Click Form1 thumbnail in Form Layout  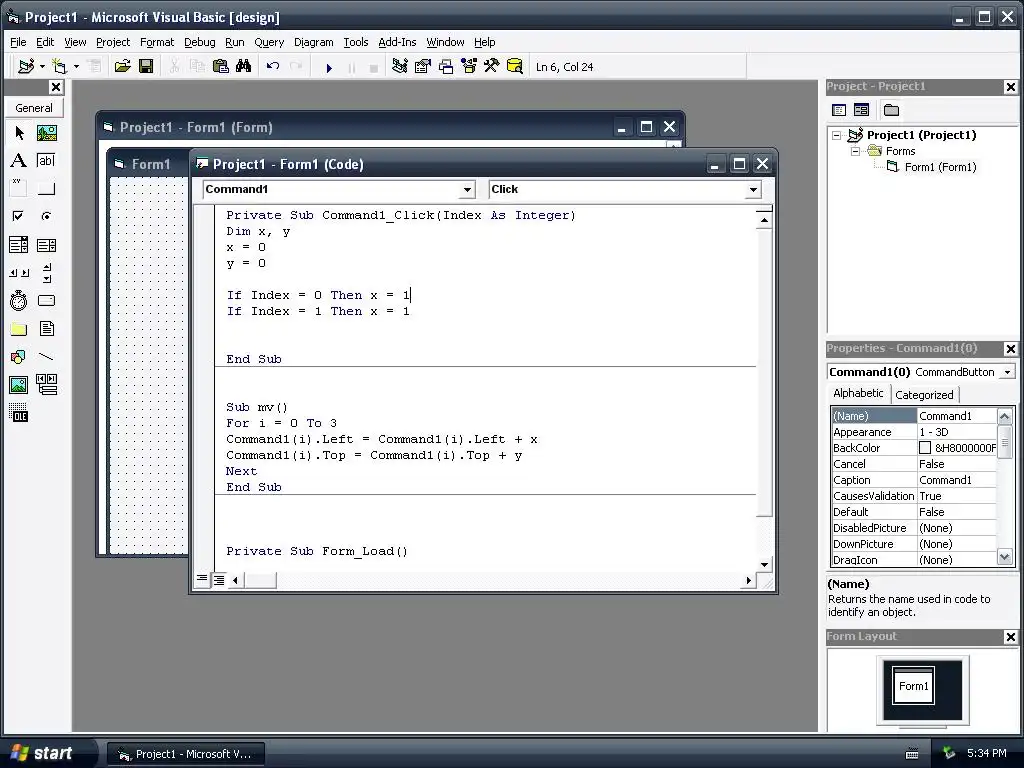pos(913,685)
